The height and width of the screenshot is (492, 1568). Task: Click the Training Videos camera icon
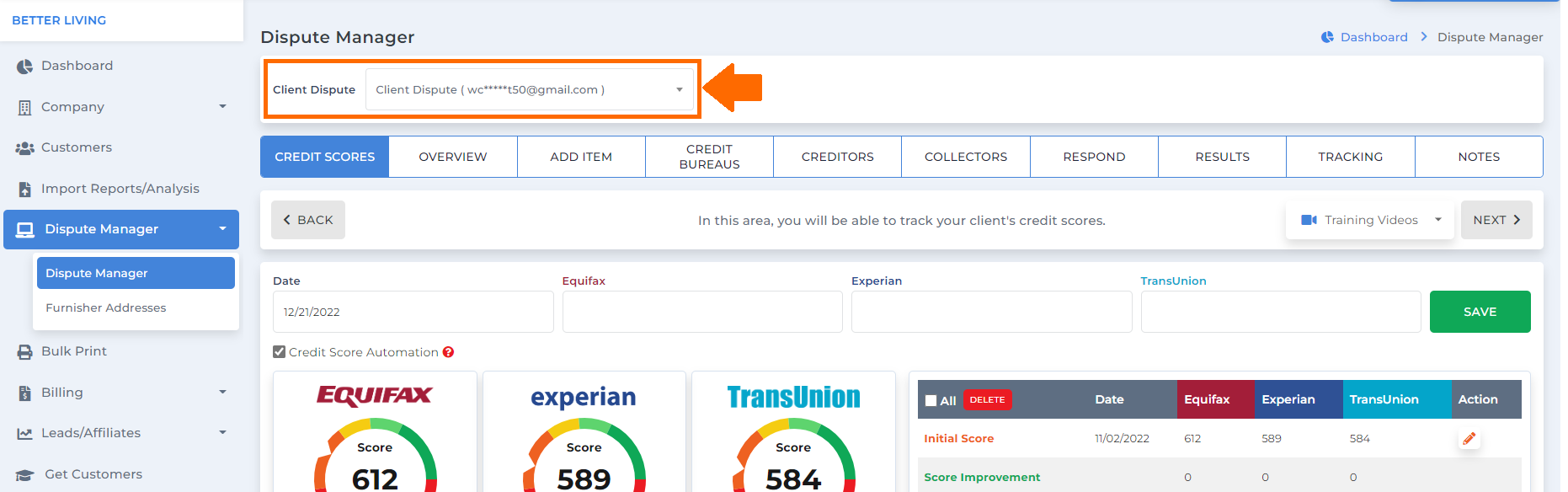1309,220
